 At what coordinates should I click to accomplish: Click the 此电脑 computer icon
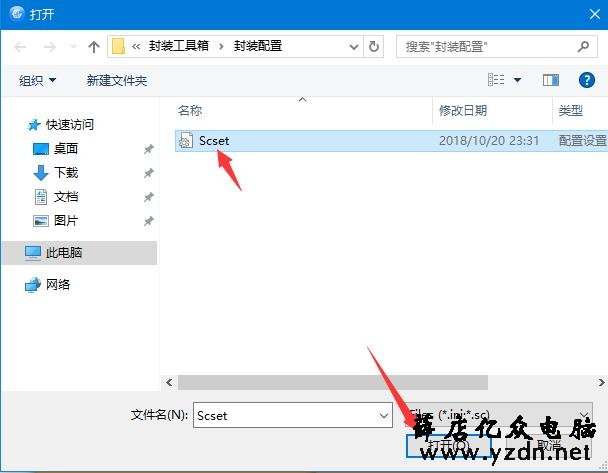pos(33,253)
